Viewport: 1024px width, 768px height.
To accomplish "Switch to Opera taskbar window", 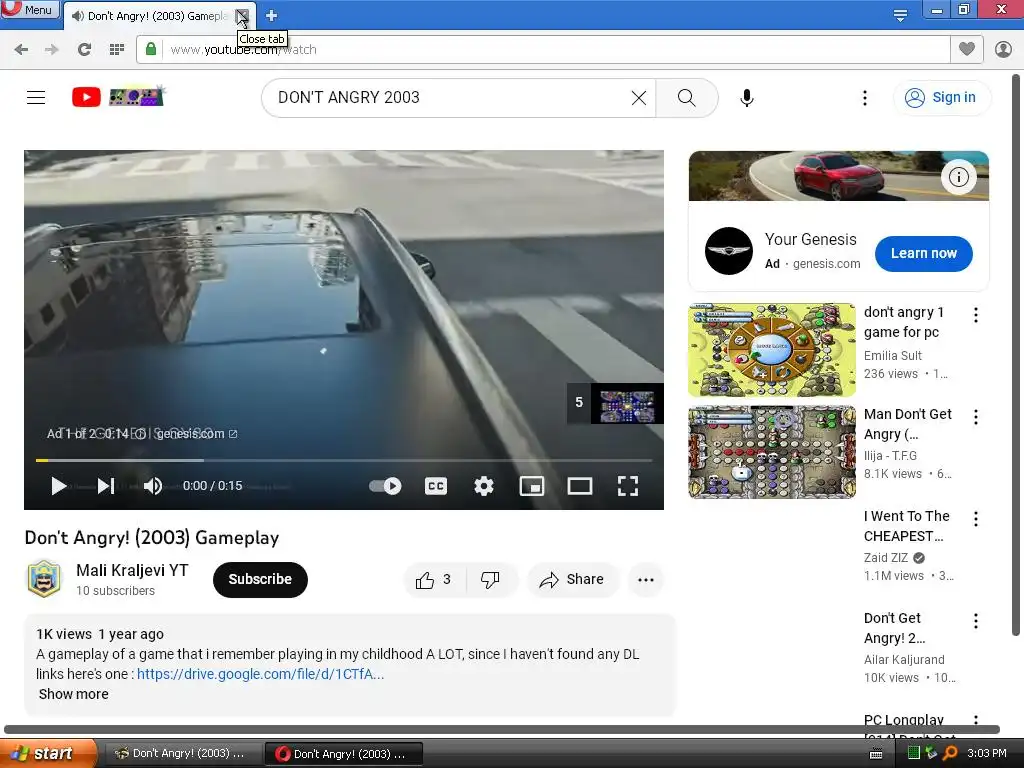I will coord(344,754).
